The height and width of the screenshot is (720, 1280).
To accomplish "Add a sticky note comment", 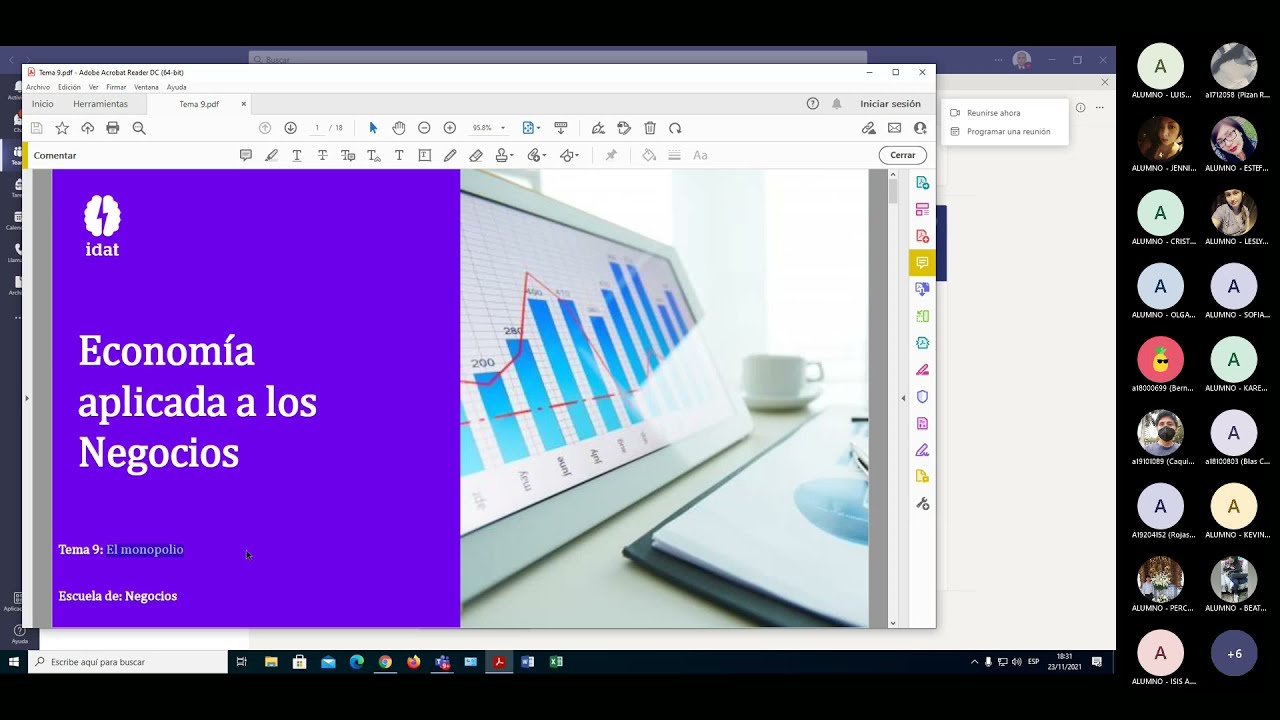I will [246, 155].
